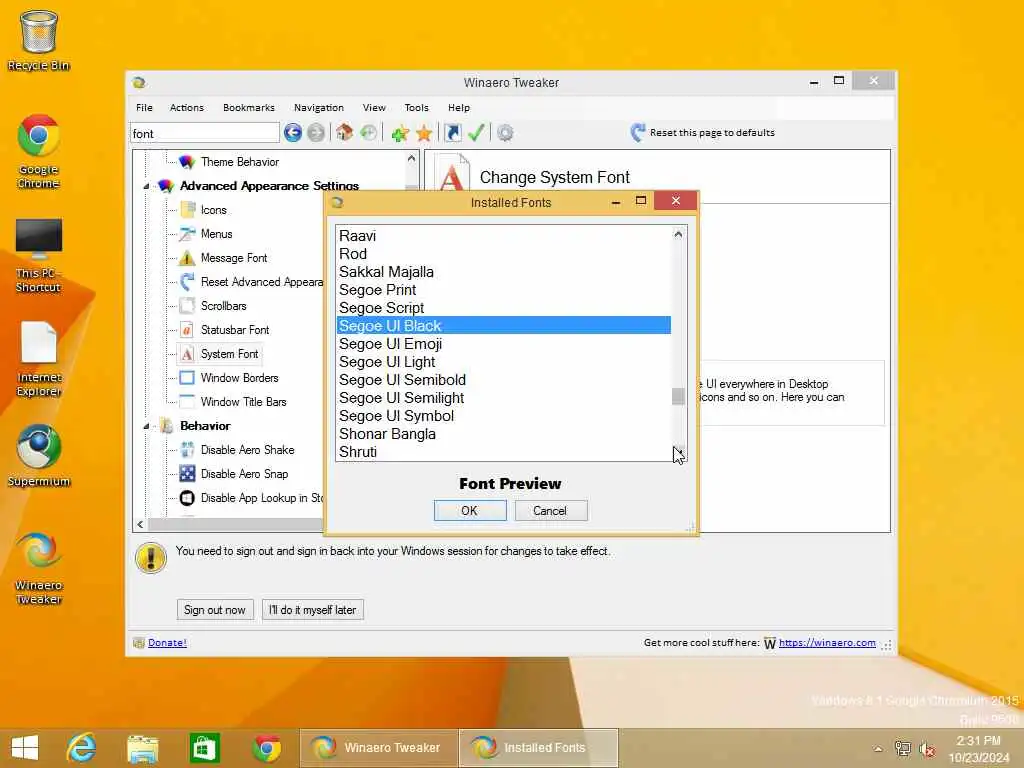1024x768 pixels.
Task: Open the Help menu
Action: (459, 108)
